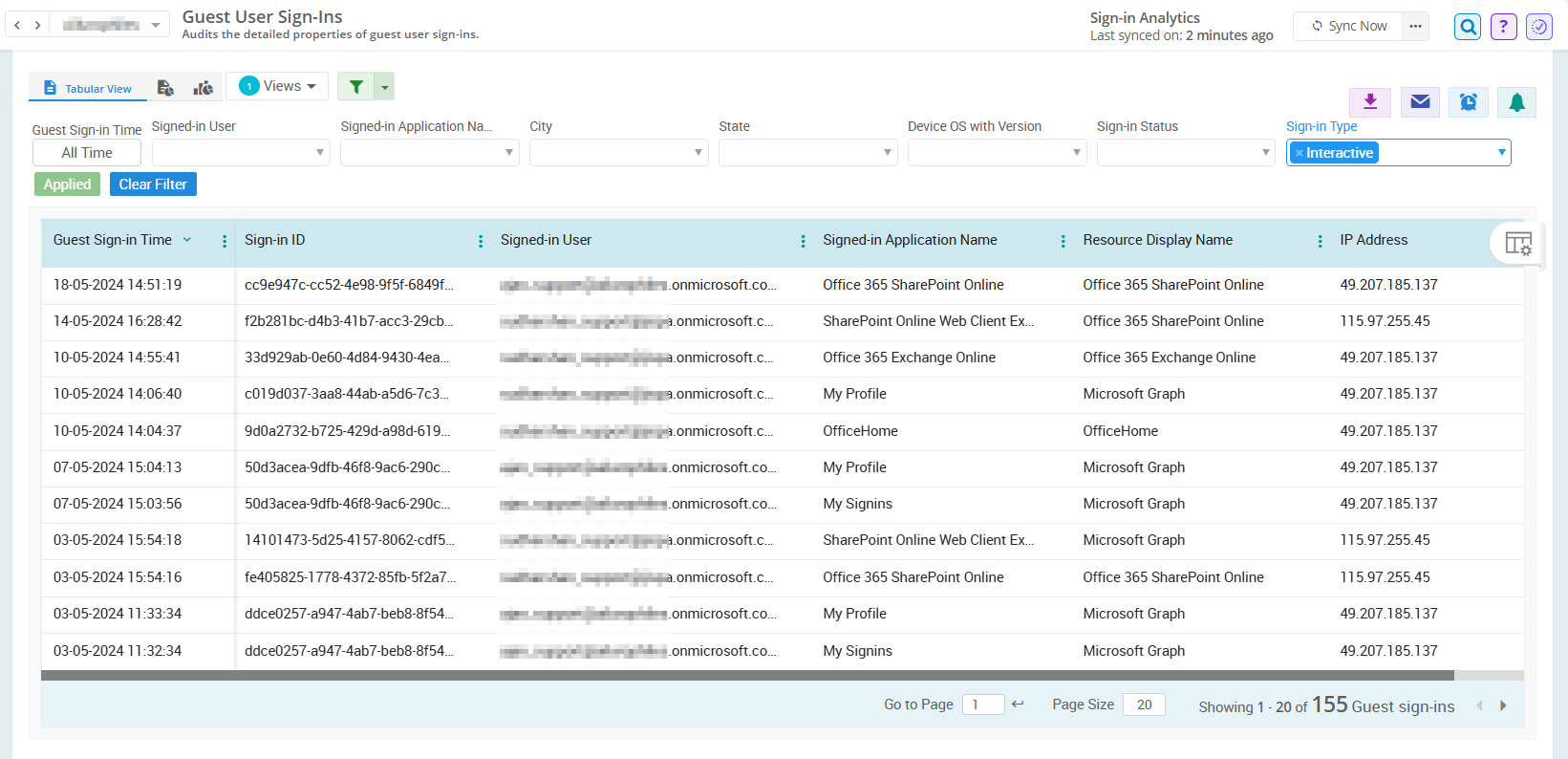
Task: Open the alarm clock schedule icon
Action: [x=1469, y=101]
